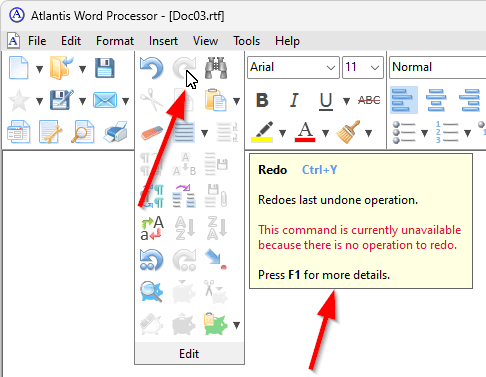Open the Paste dropdown arrow
The height and width of the screenshot is (377, 486).
click(236, 101)
